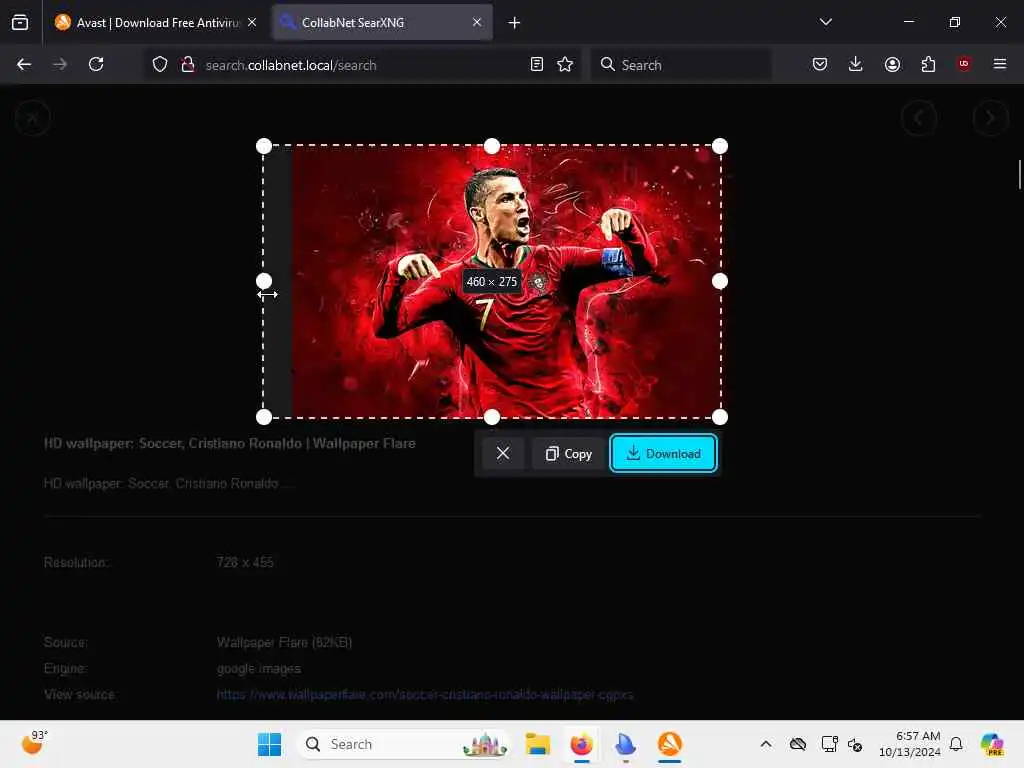The height and width of the screenshot is (768, 1024).
Task: Switch to the CollabNet SearXNG tab
Action: [383, 23]
